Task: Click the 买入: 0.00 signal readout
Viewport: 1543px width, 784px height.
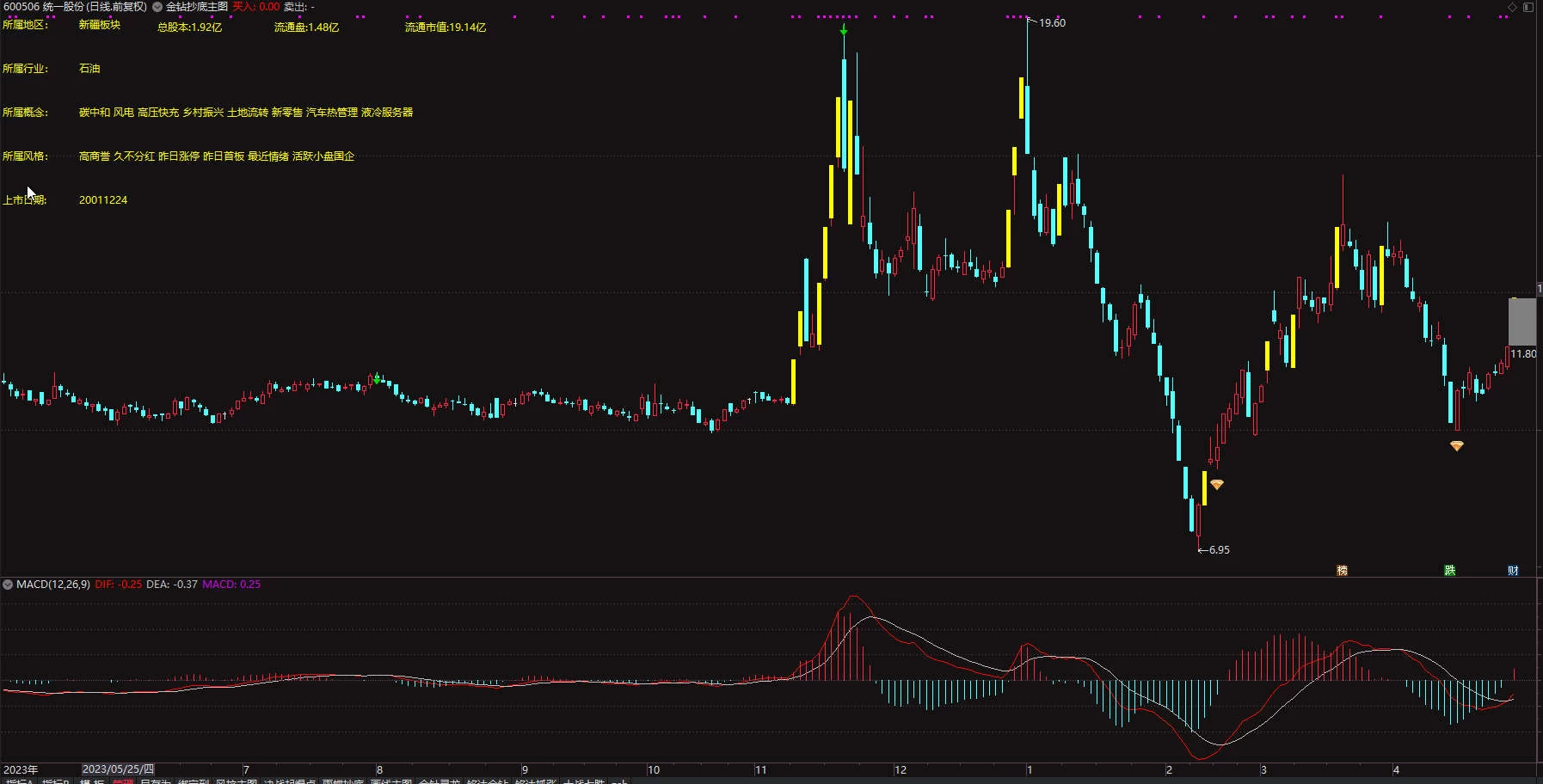Action: click(256, 7)
